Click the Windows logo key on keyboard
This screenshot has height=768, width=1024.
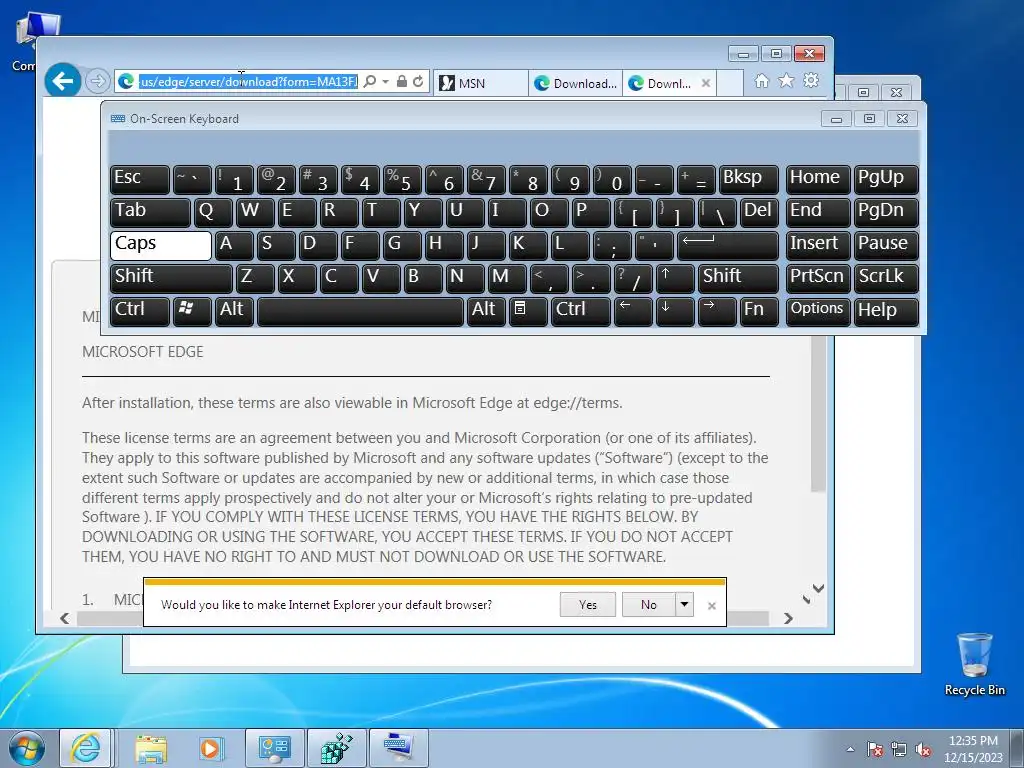coord(192,312)
